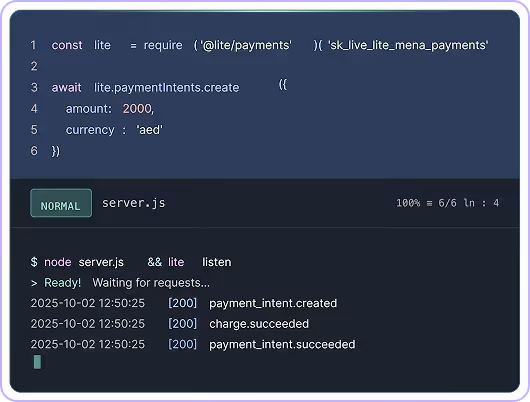Click the 'Ready!' status text

pos(63,283)
